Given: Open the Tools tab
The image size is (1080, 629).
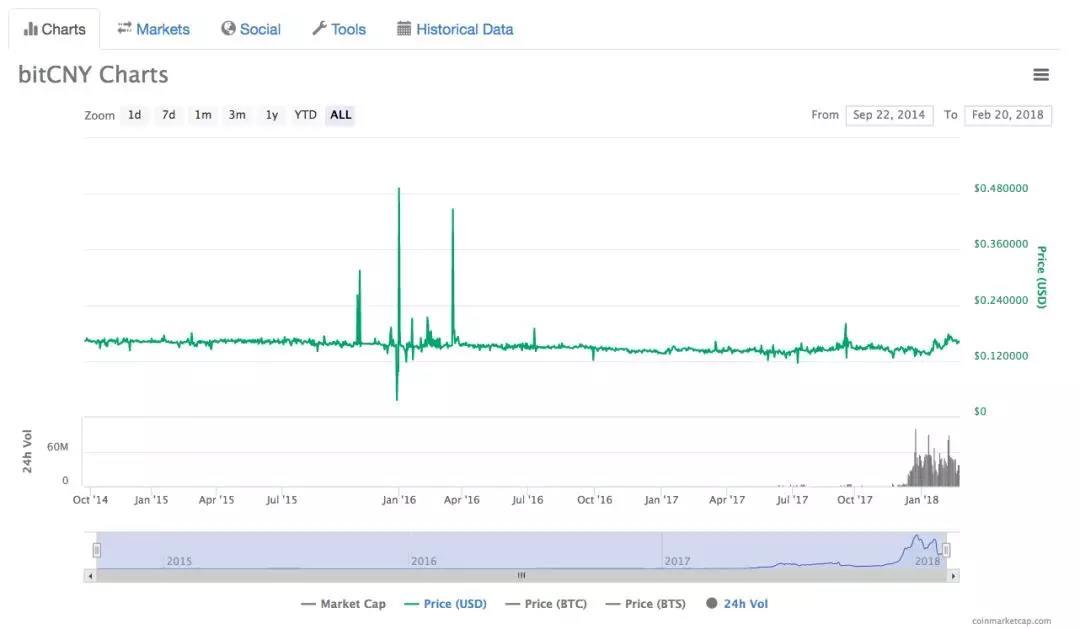Looking at the screenshot, I should click(x=339, y=29).
